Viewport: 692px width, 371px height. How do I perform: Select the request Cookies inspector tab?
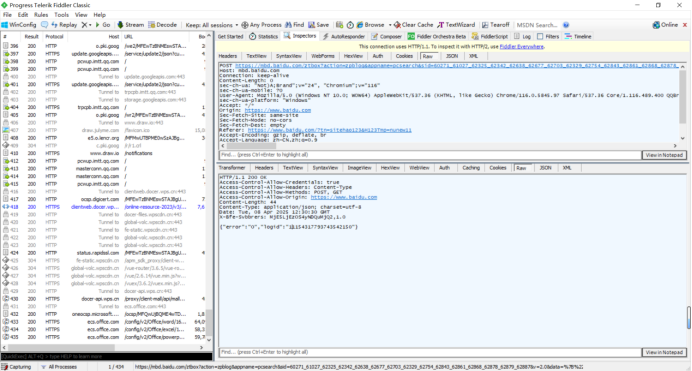404,56
